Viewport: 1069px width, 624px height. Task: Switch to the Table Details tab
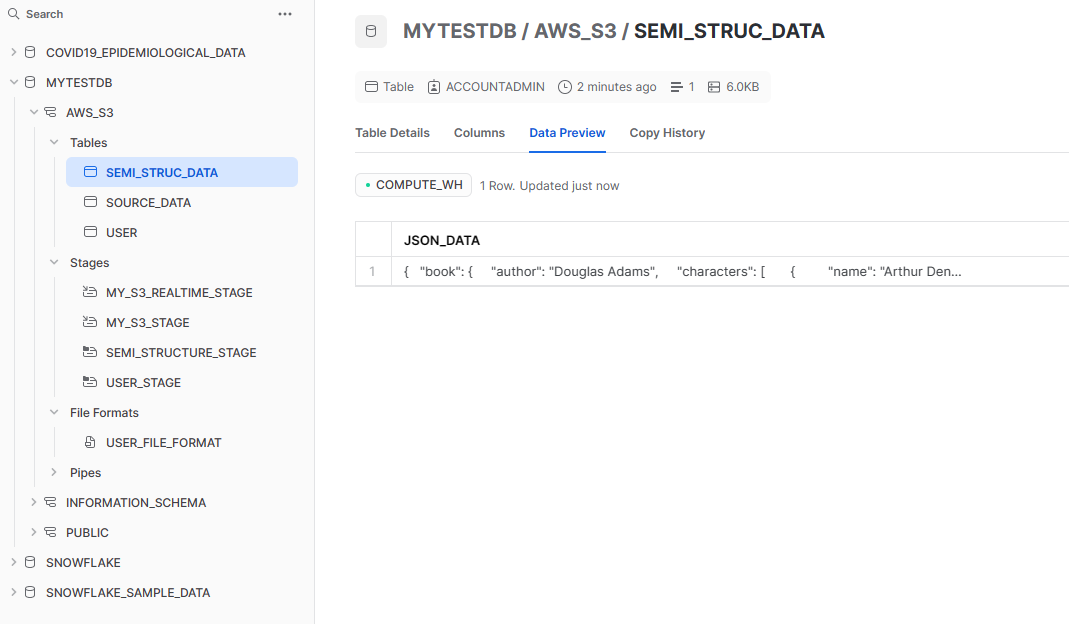[x=392, y=133]
